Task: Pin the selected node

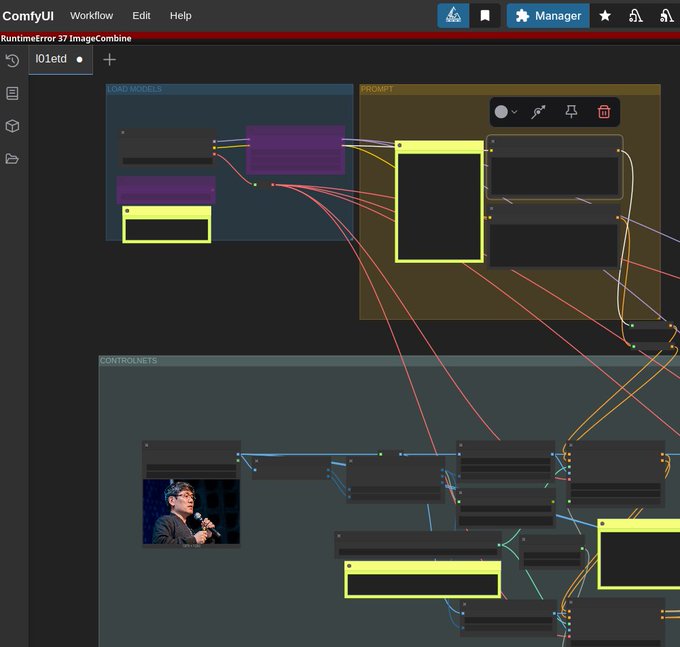Action: [x=571, y=112]
